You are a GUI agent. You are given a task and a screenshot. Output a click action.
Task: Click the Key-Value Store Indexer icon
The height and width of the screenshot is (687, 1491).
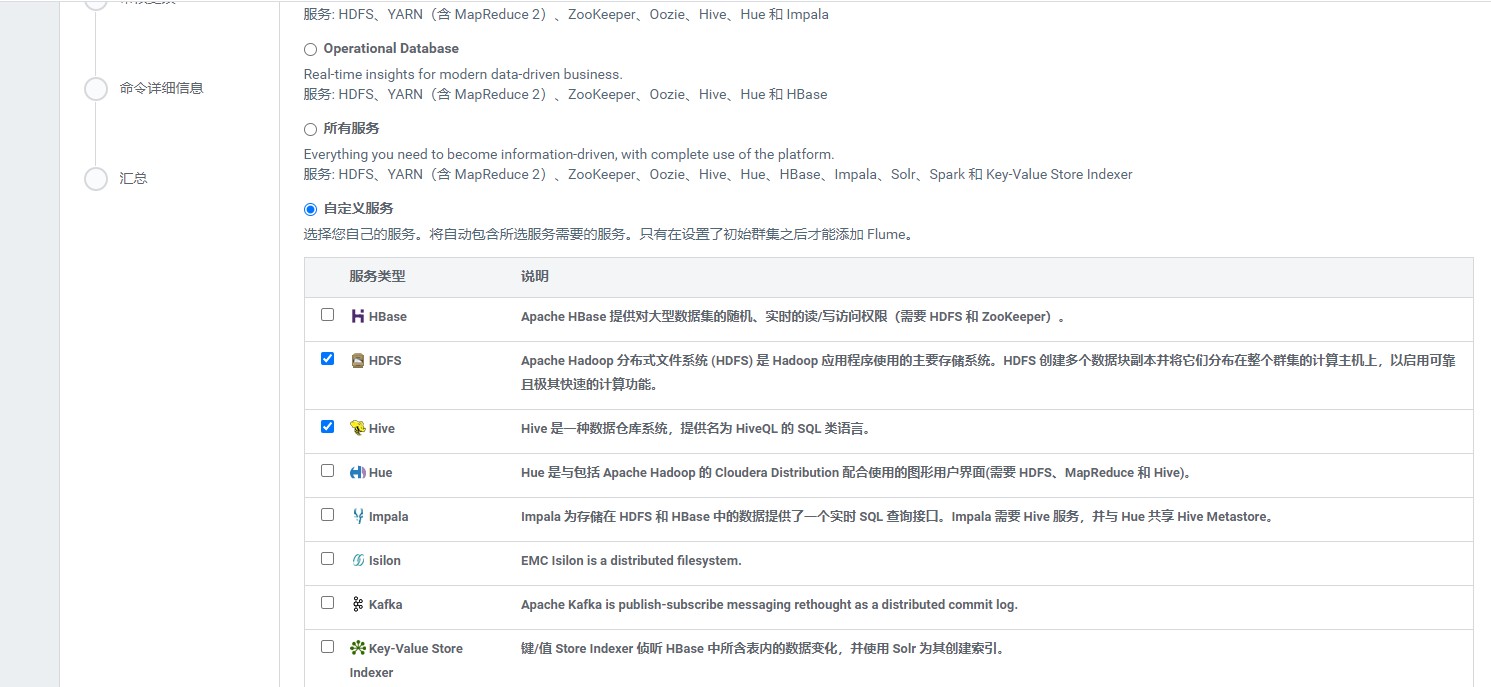(x=358, y=648)
